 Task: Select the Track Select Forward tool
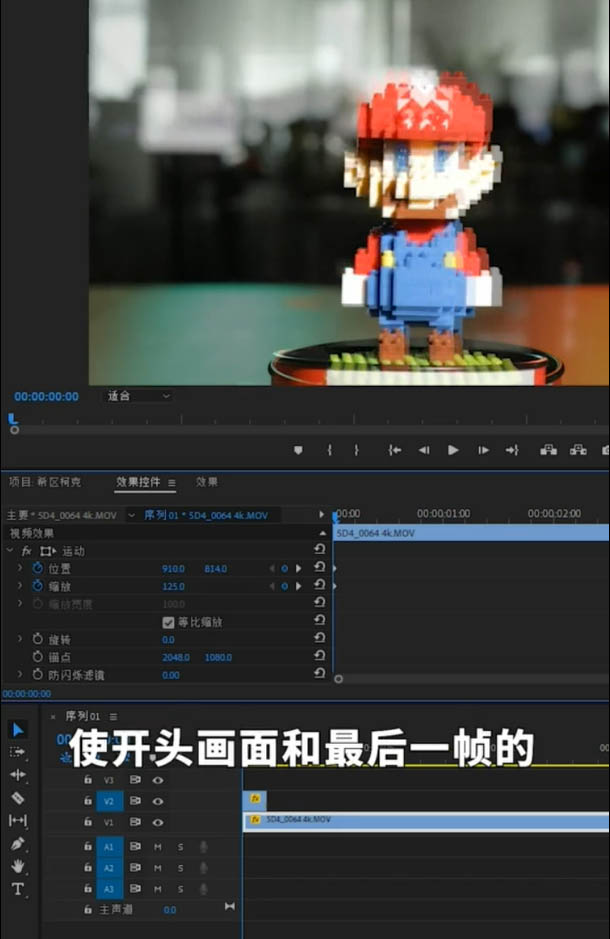point(17,752)
